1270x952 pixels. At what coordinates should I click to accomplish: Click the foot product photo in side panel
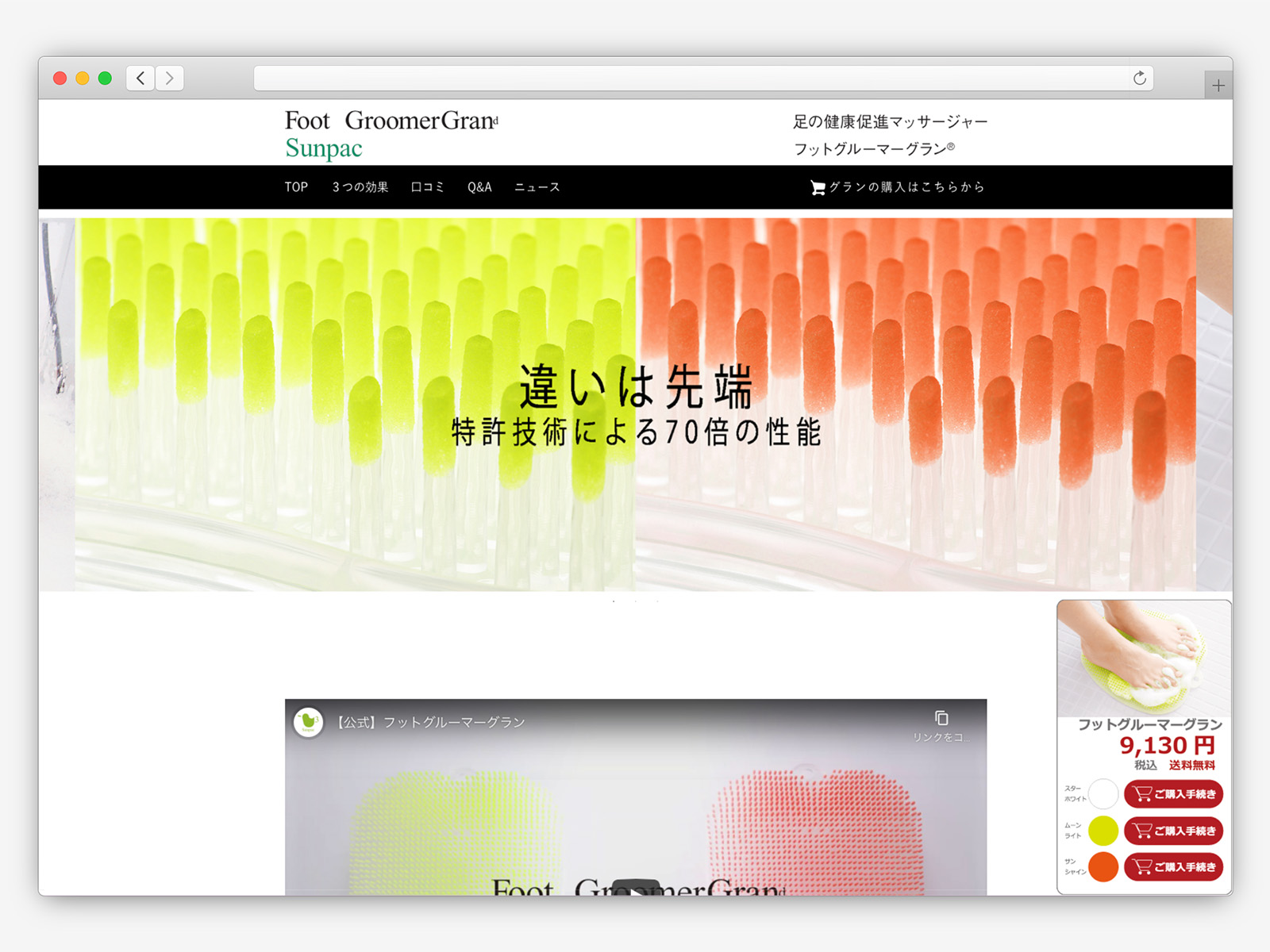pyautogui.click(x=1144, y=658)
